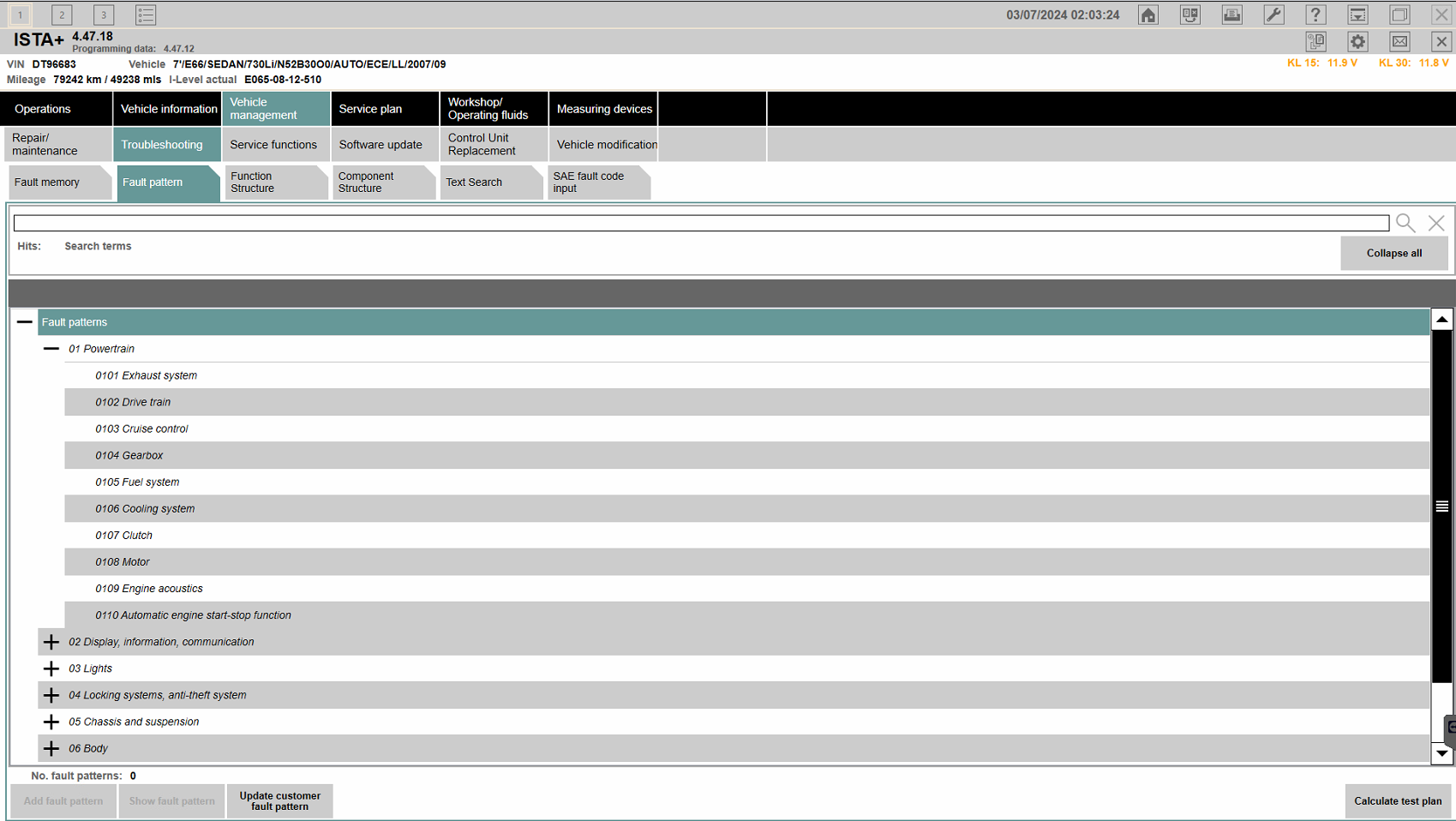The width and height of the screenshot is (1456, 821).
Task: Open the wrench tools icon
Action: point(1274,15)
